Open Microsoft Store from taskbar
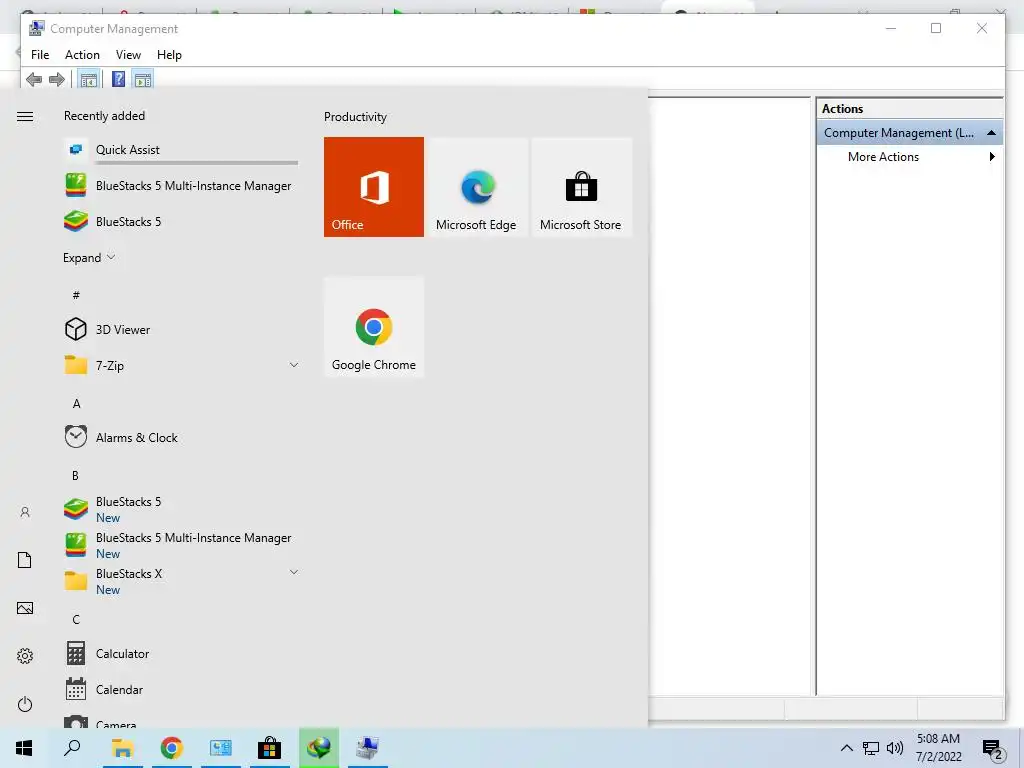The width and height of the screenshot is (1024, 768). 269,748
